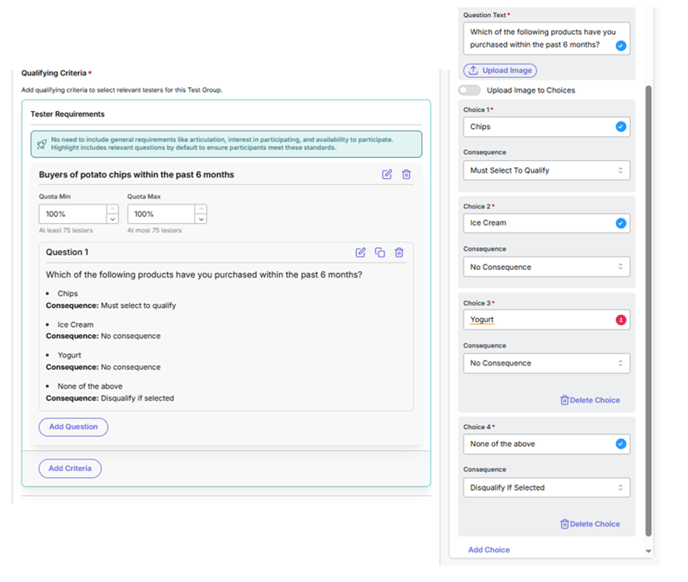Click into the Question Text field
688x582 pixels.
point(538,38)
